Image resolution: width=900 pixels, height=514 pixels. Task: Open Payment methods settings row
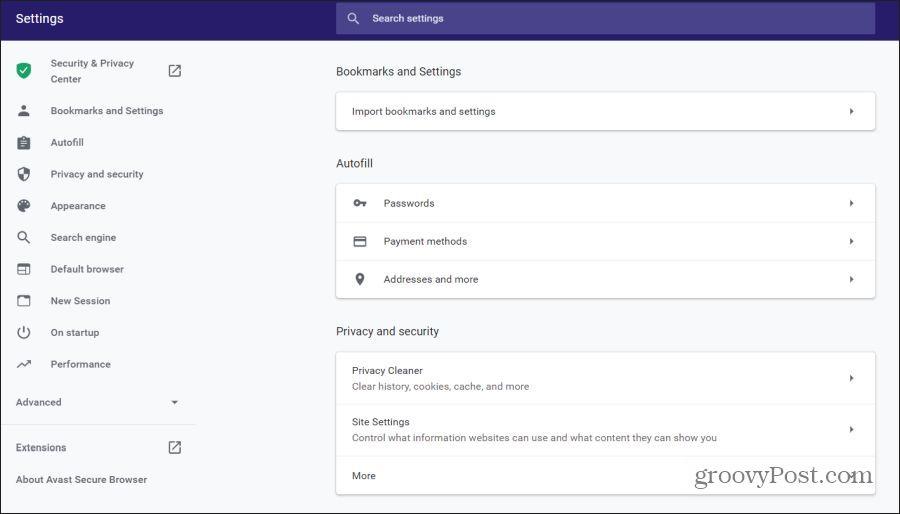(x=606, y=242)
